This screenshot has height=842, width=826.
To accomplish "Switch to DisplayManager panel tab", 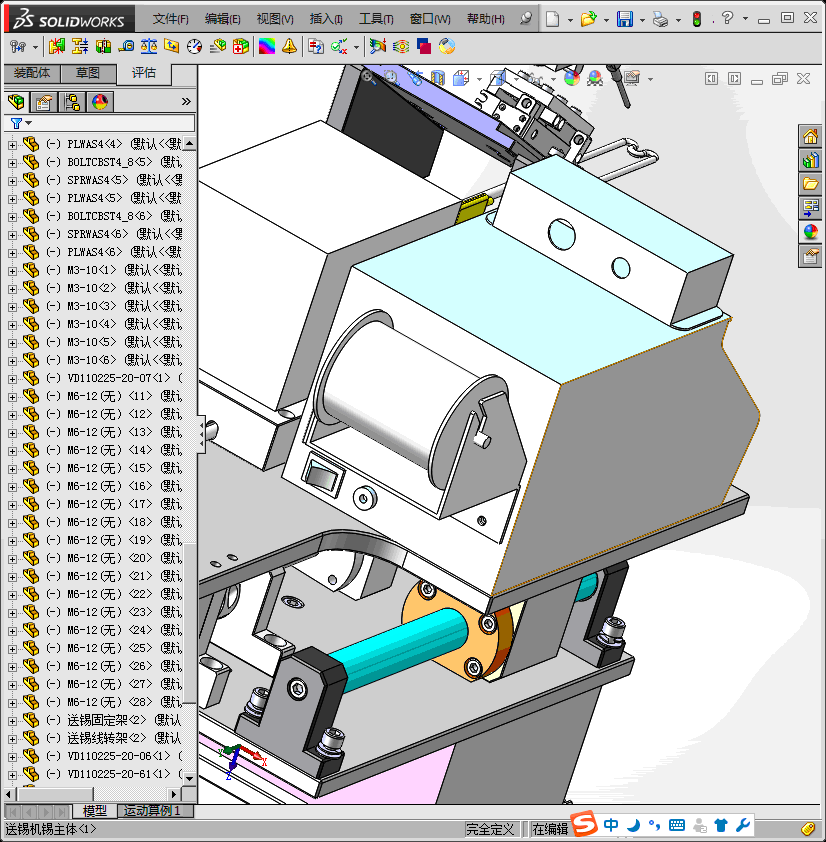I will pos(100,101).
